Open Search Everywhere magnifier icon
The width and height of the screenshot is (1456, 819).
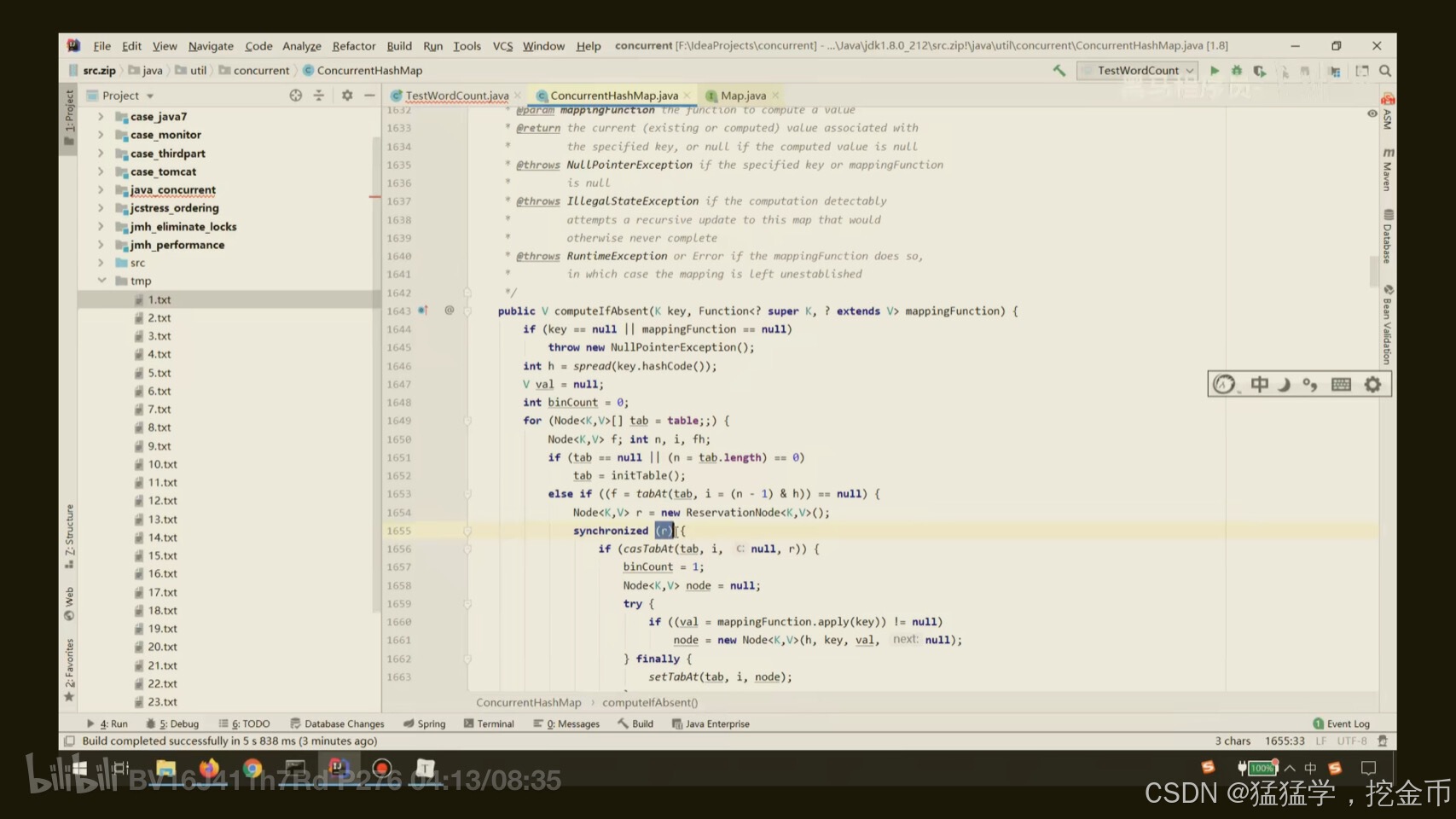pyautogui.click(x=1385, y=71)
